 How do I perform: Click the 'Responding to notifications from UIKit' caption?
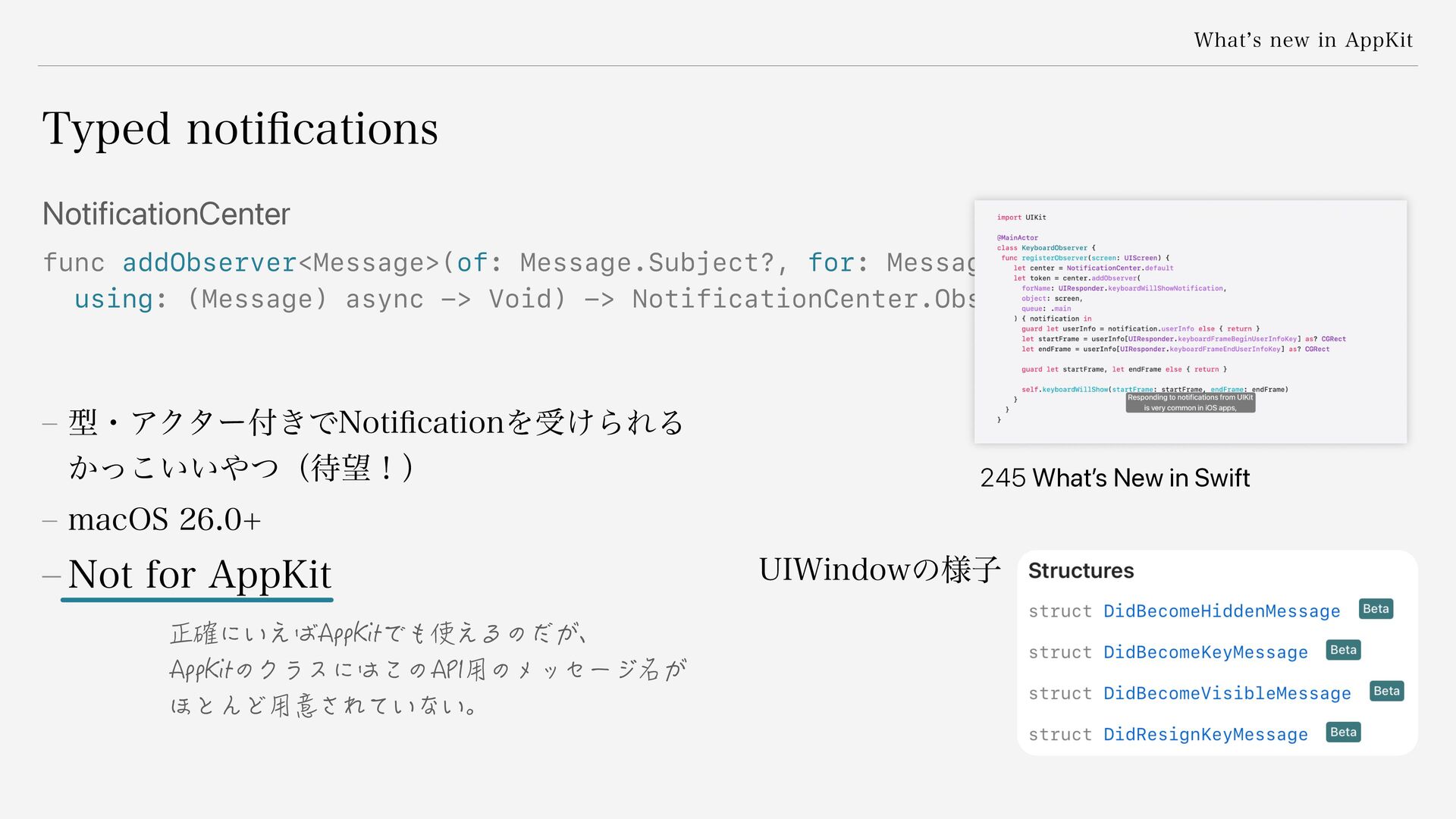tap(1190, 403)
